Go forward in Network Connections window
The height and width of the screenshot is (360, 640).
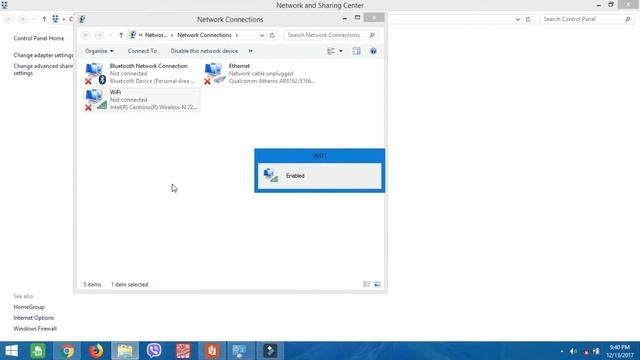click(99, 35)
